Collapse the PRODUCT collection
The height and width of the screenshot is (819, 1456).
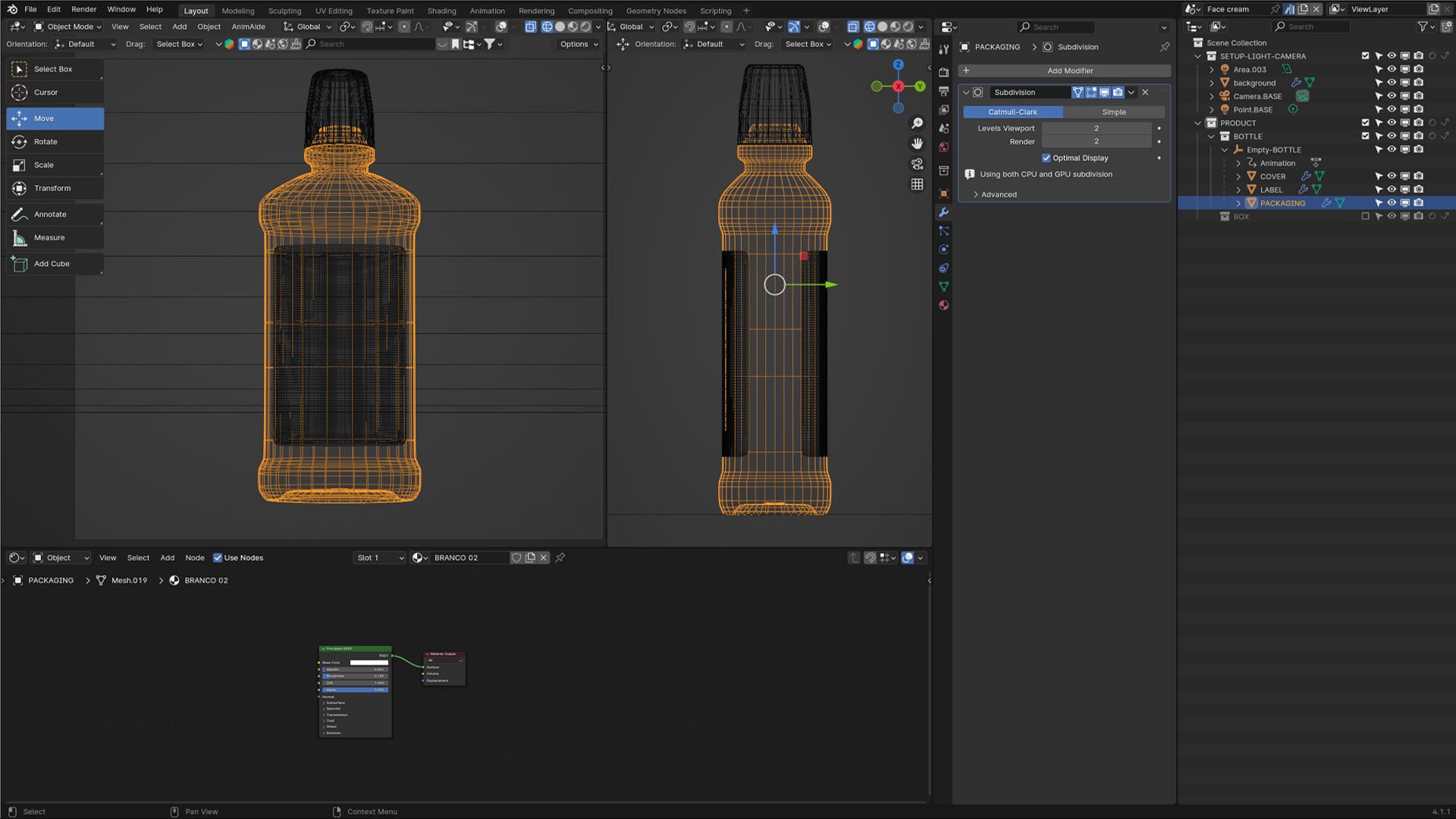click(x=1198, y=123)
